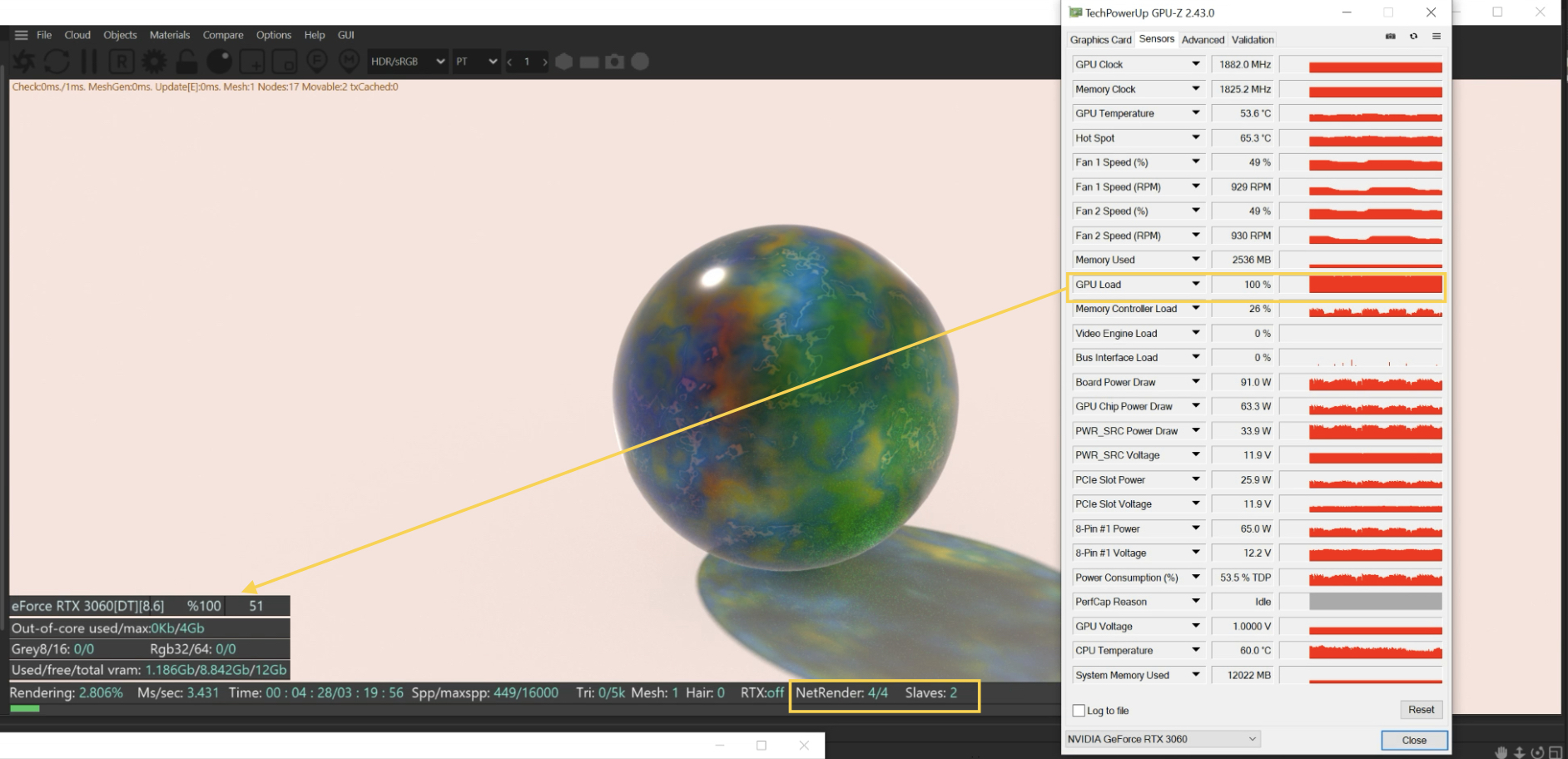Open the hamburger menu in Octane viewport
Image resolution: width=1568 pixels, height=759 pixels.
point(22,35)
